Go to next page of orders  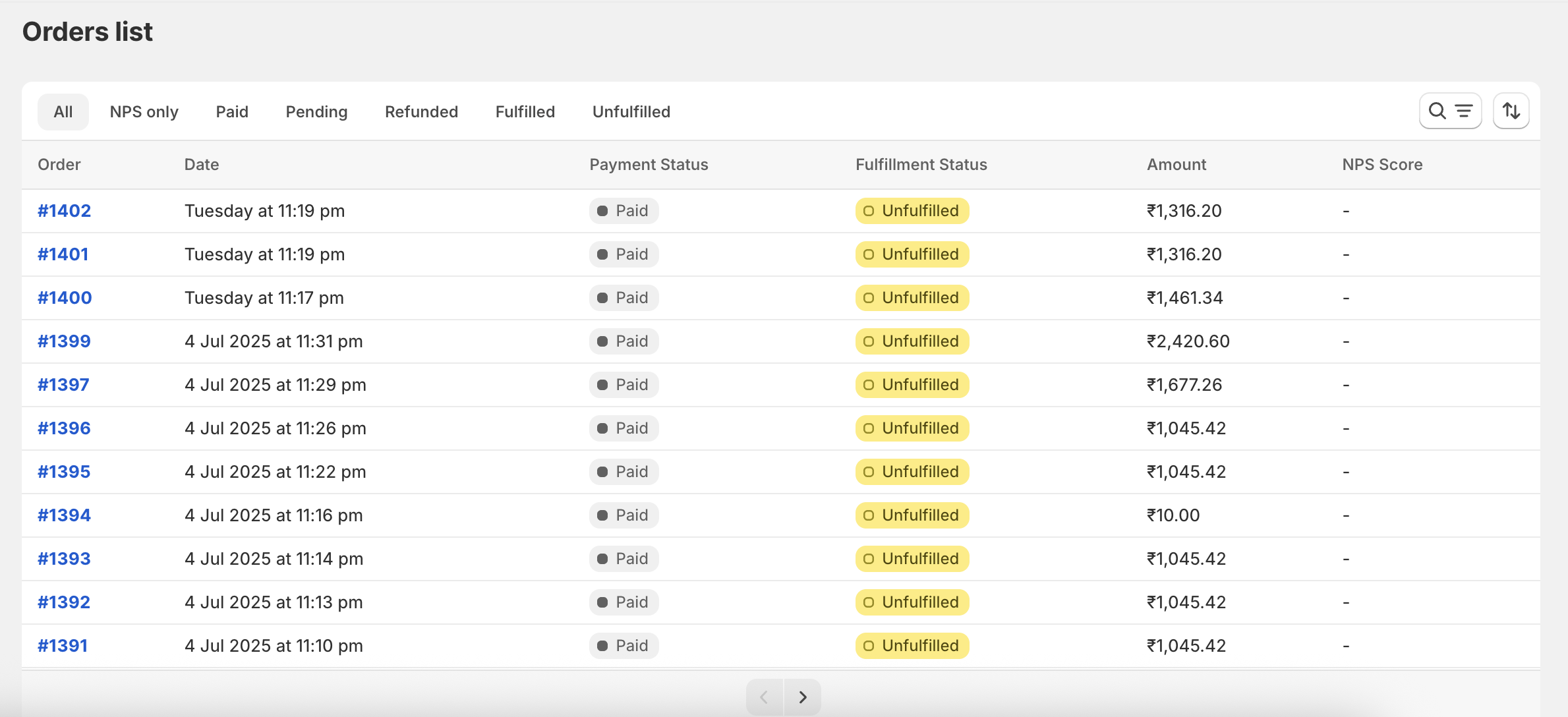[x=802, y=697]
